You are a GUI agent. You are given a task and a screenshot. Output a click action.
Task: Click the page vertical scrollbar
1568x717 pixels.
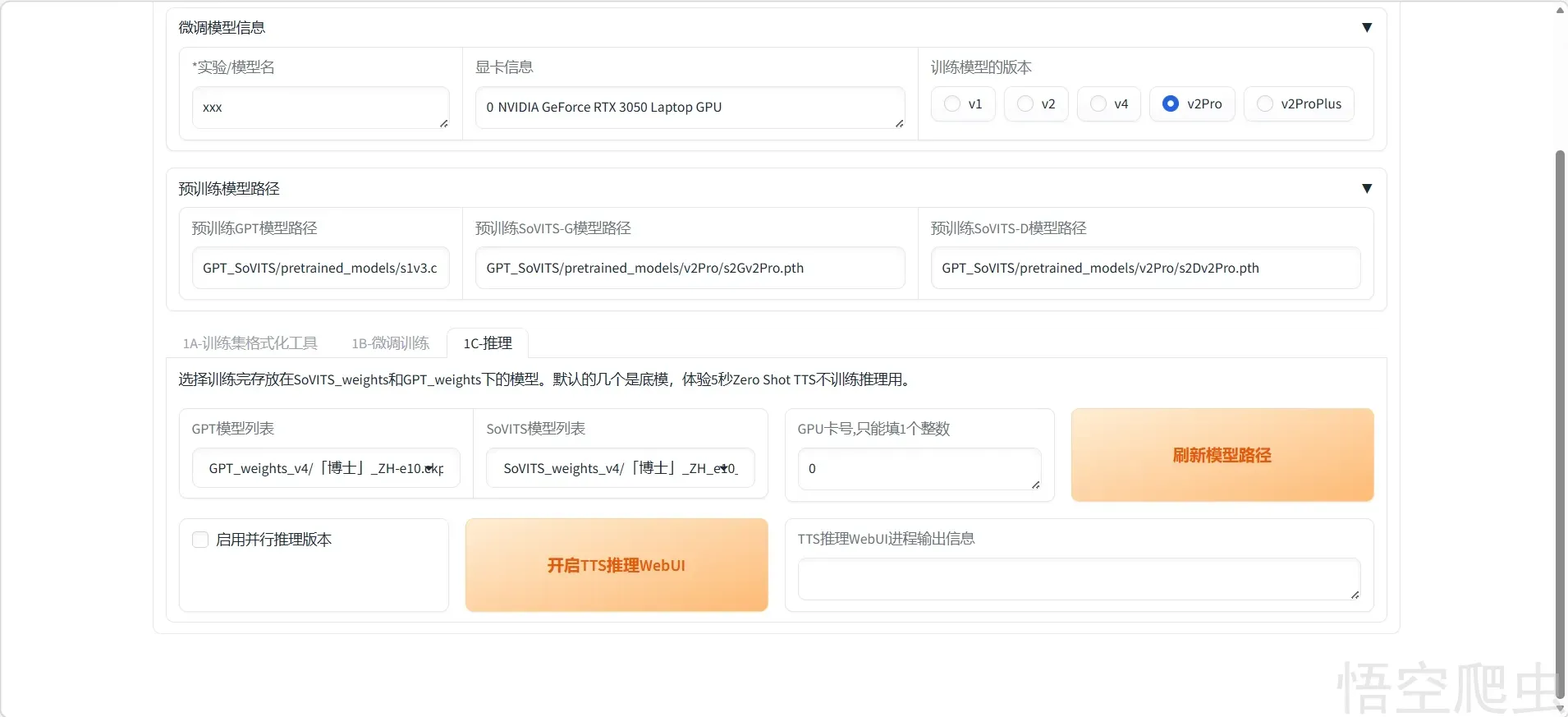(x=1560, y=411)
